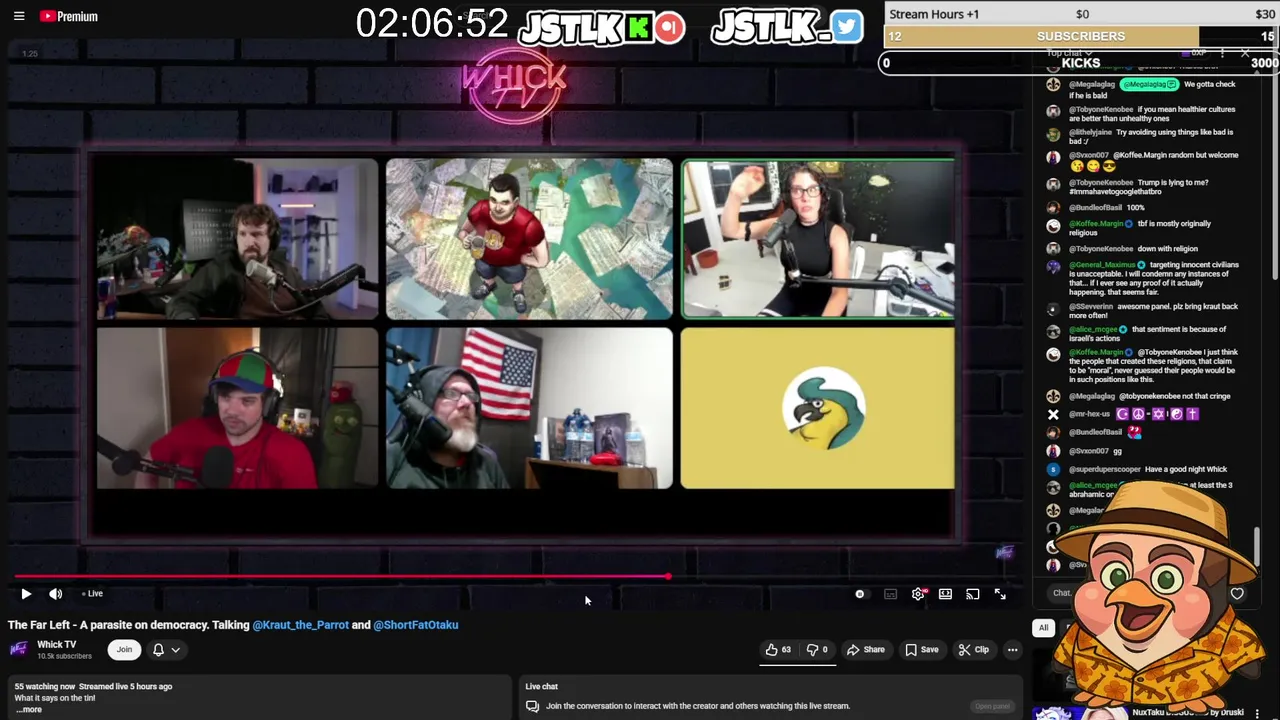This screenshot has height=720, width=1280.
Task: Open the @Kraut_the_Parrot channel link
Action: click(300, 625)
